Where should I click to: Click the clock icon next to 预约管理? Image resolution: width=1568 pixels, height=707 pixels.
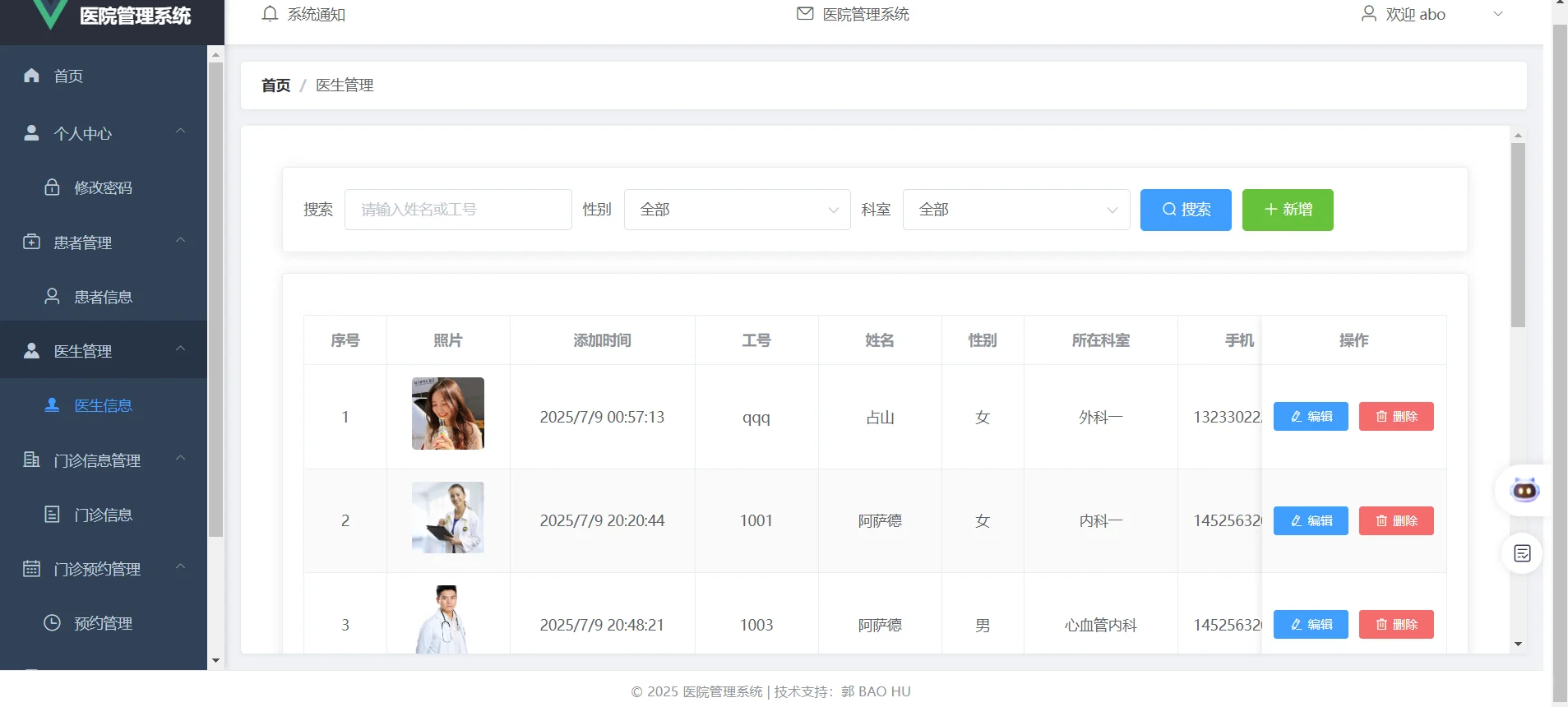coord(52,623)
